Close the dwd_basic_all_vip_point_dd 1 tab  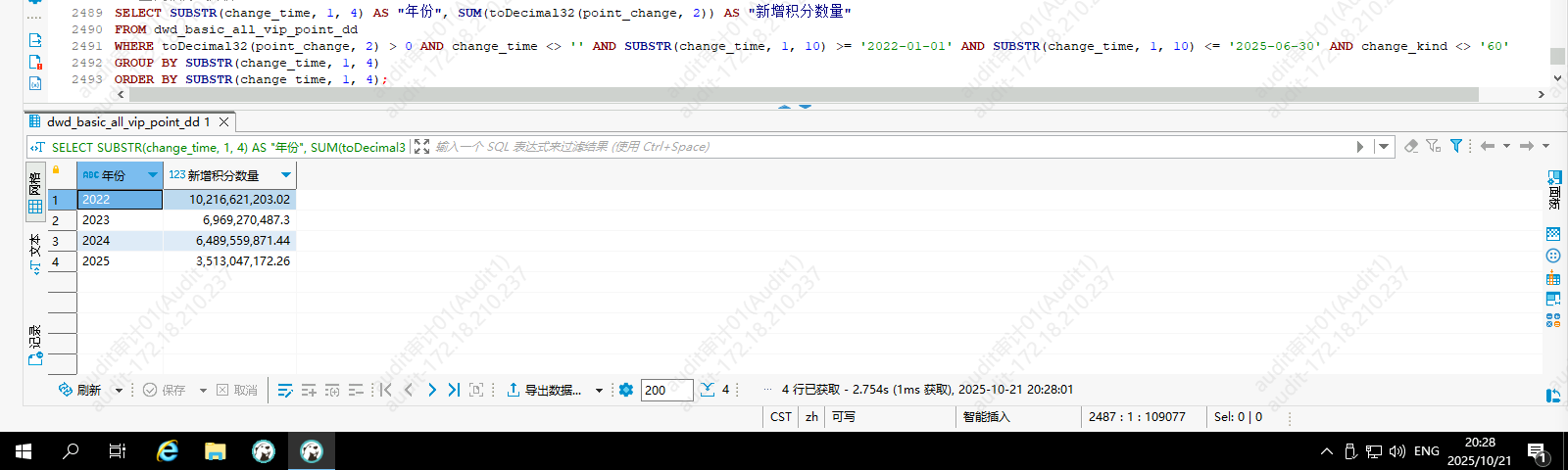coord(224,122)
